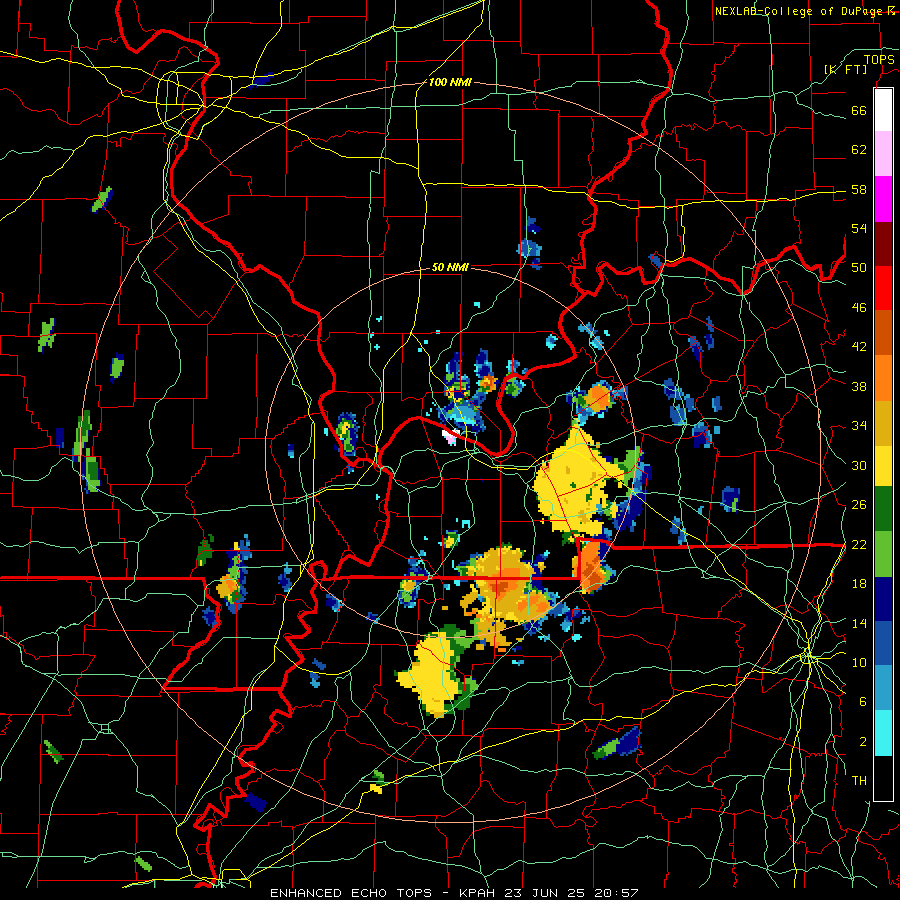This screenshot has height=900, width=900.
Task: Click the medium blue legend swatch
Action: point(883,643)
